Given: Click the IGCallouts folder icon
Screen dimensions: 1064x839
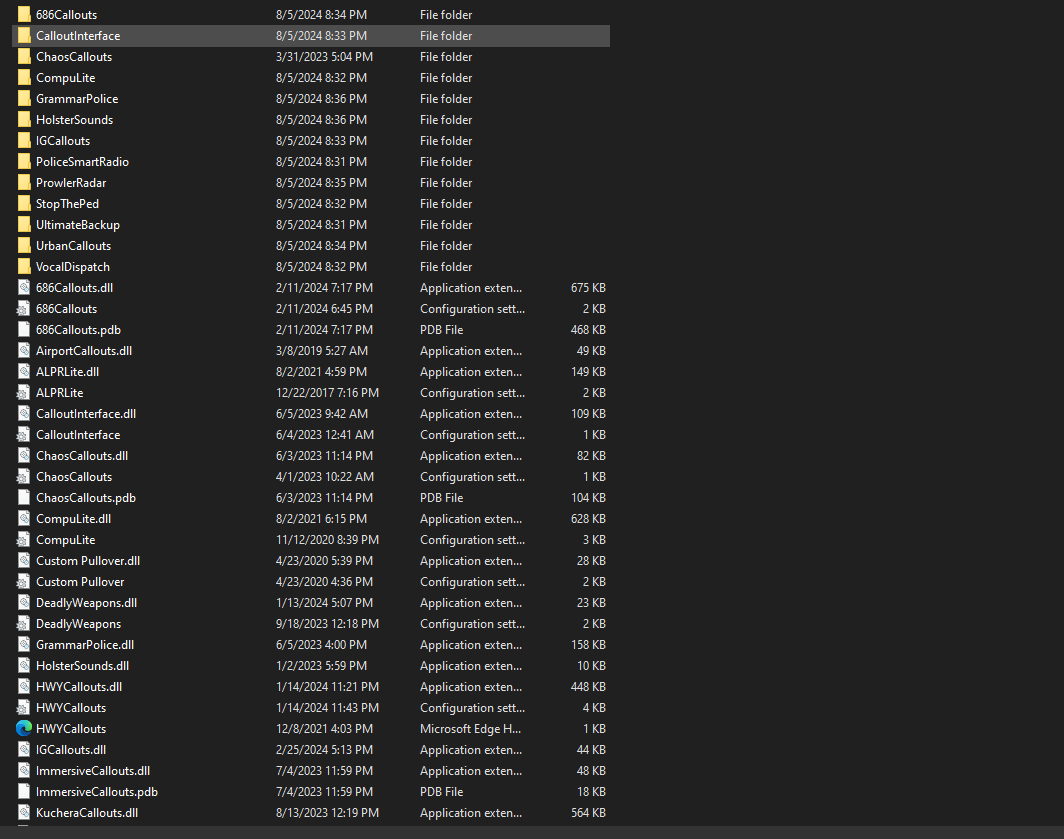Looking at the screenshot, I should pyautogui.click(x=24, y=141).
